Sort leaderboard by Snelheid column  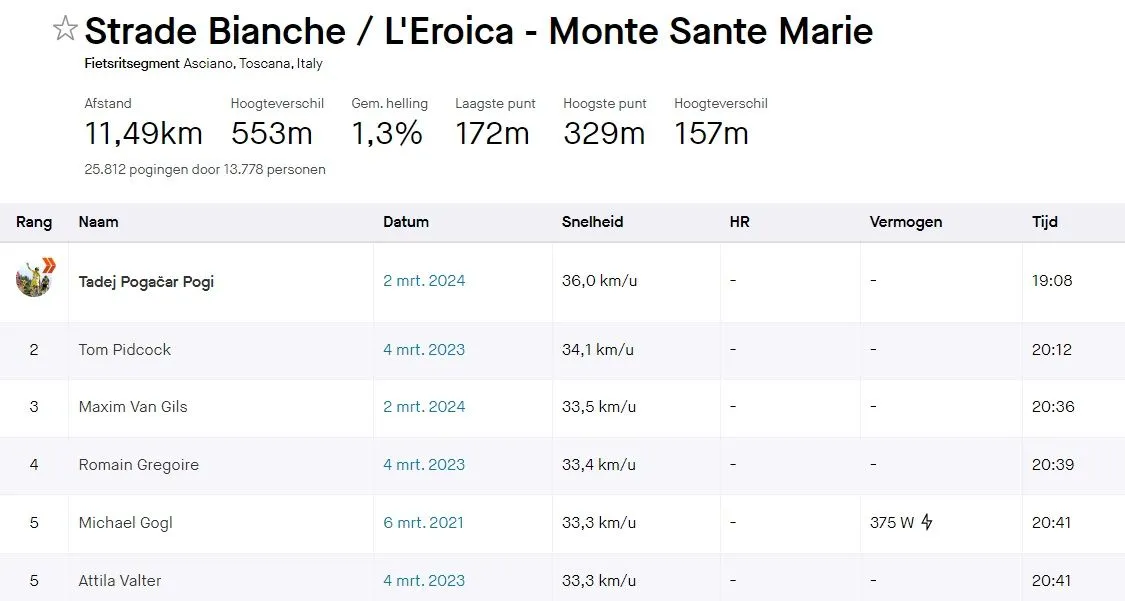(593, 222)
